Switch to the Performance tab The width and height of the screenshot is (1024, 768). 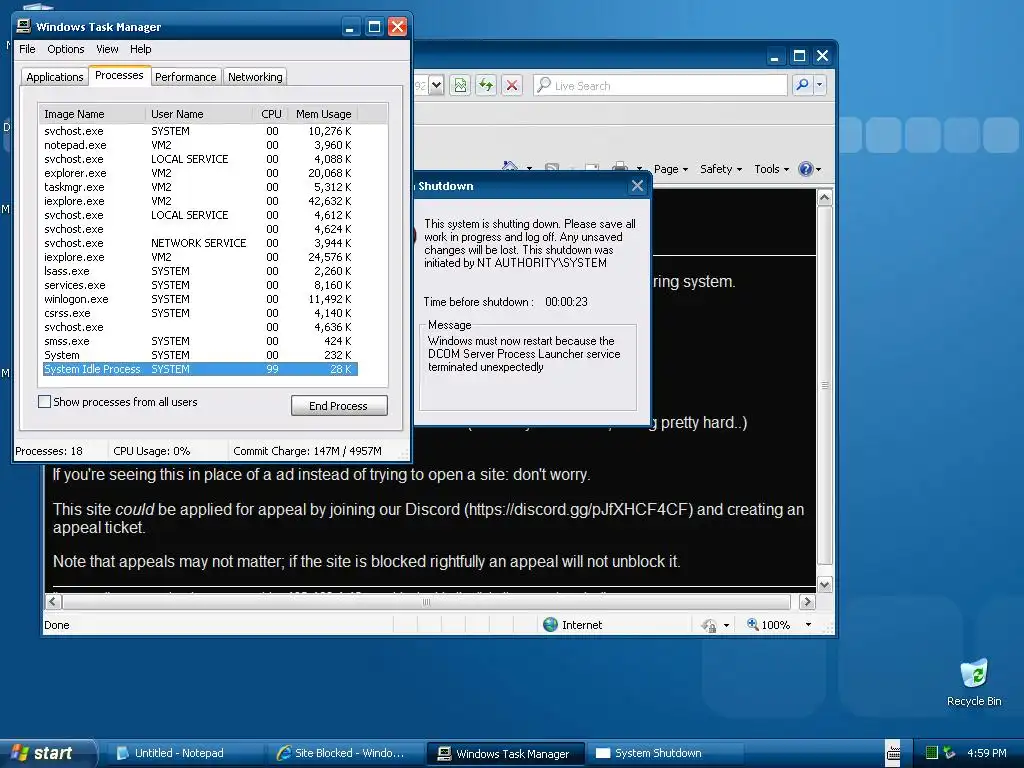pyautogui.click(x=185, y=77)
